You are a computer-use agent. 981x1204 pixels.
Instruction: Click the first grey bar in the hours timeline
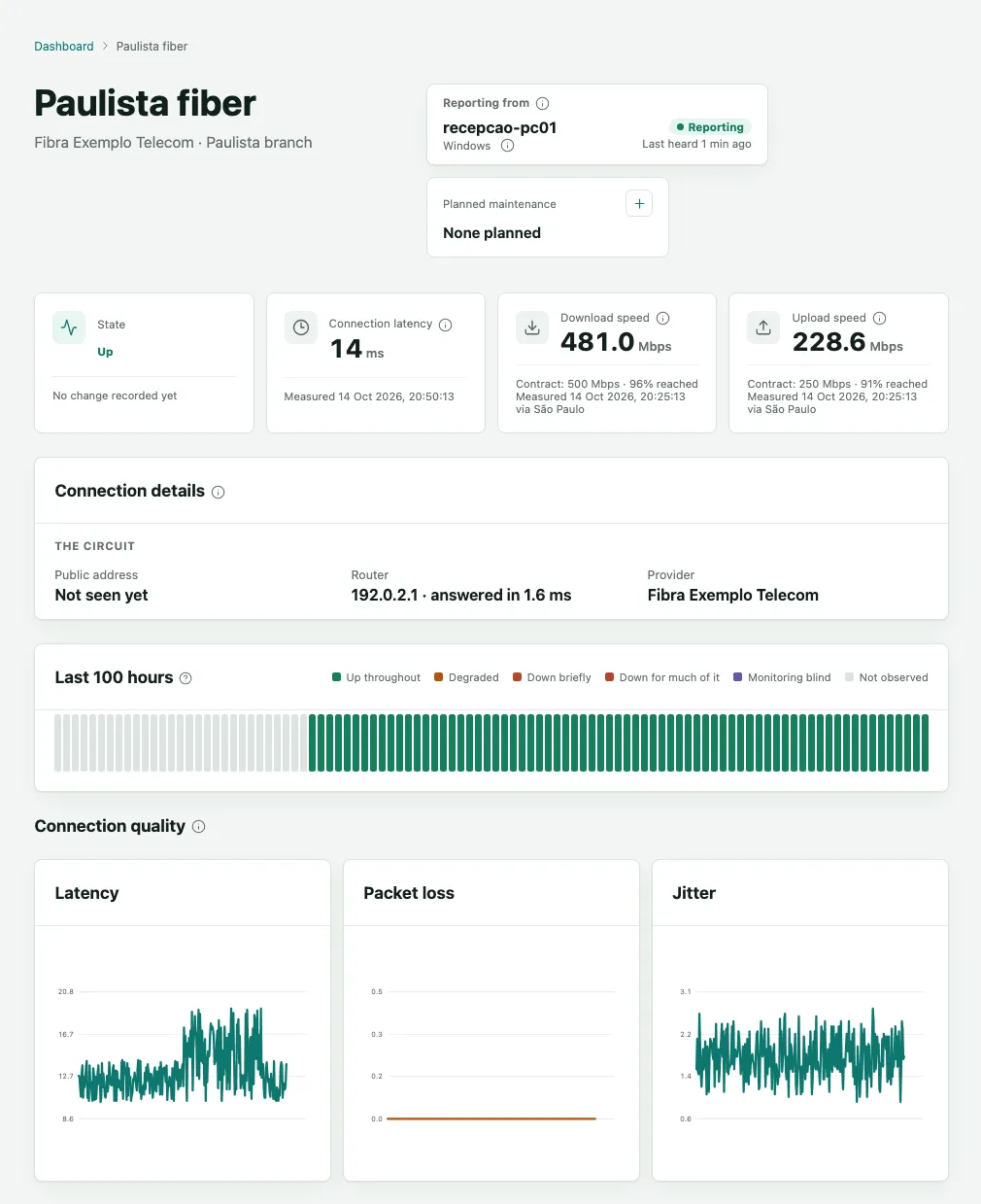pyautogui.click(x=58, y=743)
